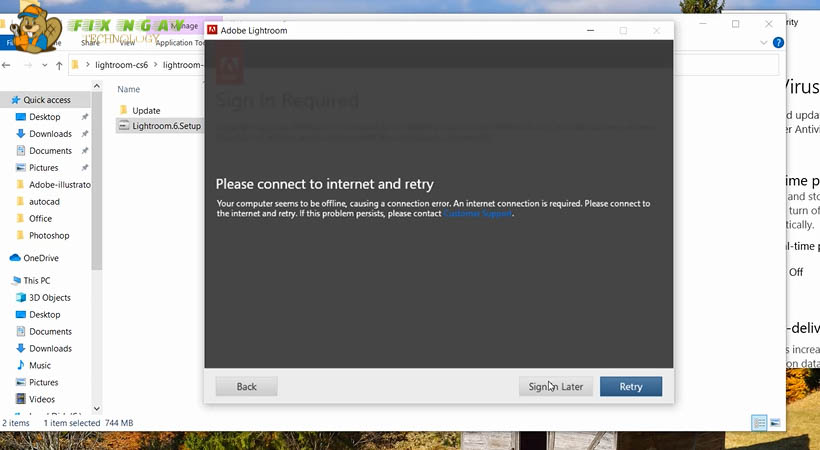Go back with the Back button
The image size is (820, 450).
pyautogui.click(x=246, y=386)
